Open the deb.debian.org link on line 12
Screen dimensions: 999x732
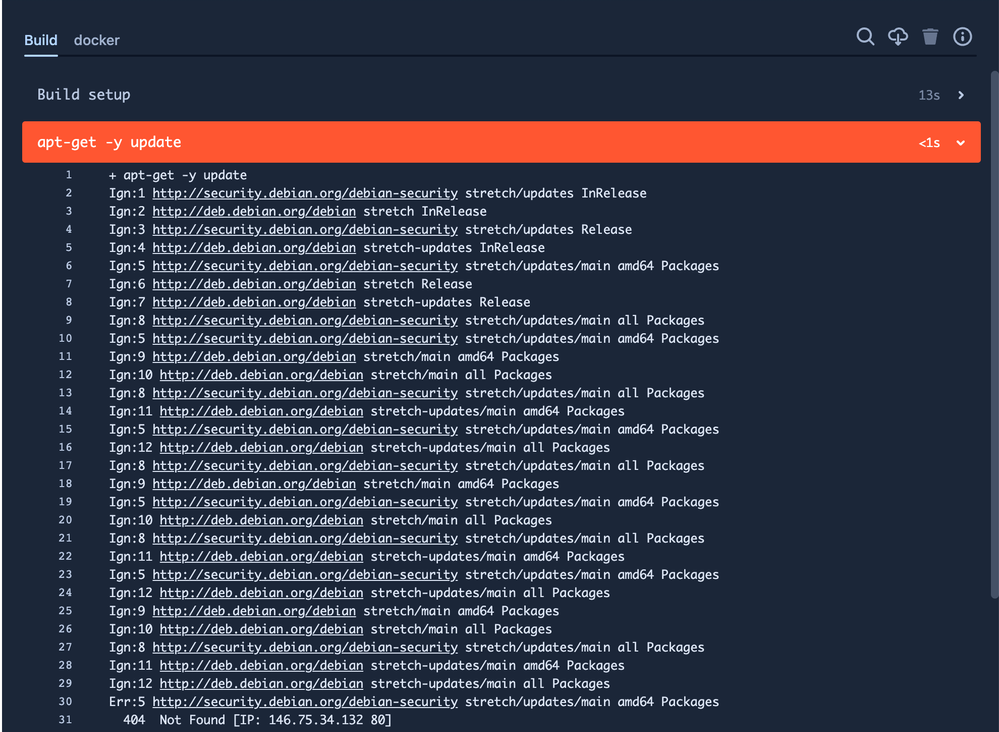point(261,375)
